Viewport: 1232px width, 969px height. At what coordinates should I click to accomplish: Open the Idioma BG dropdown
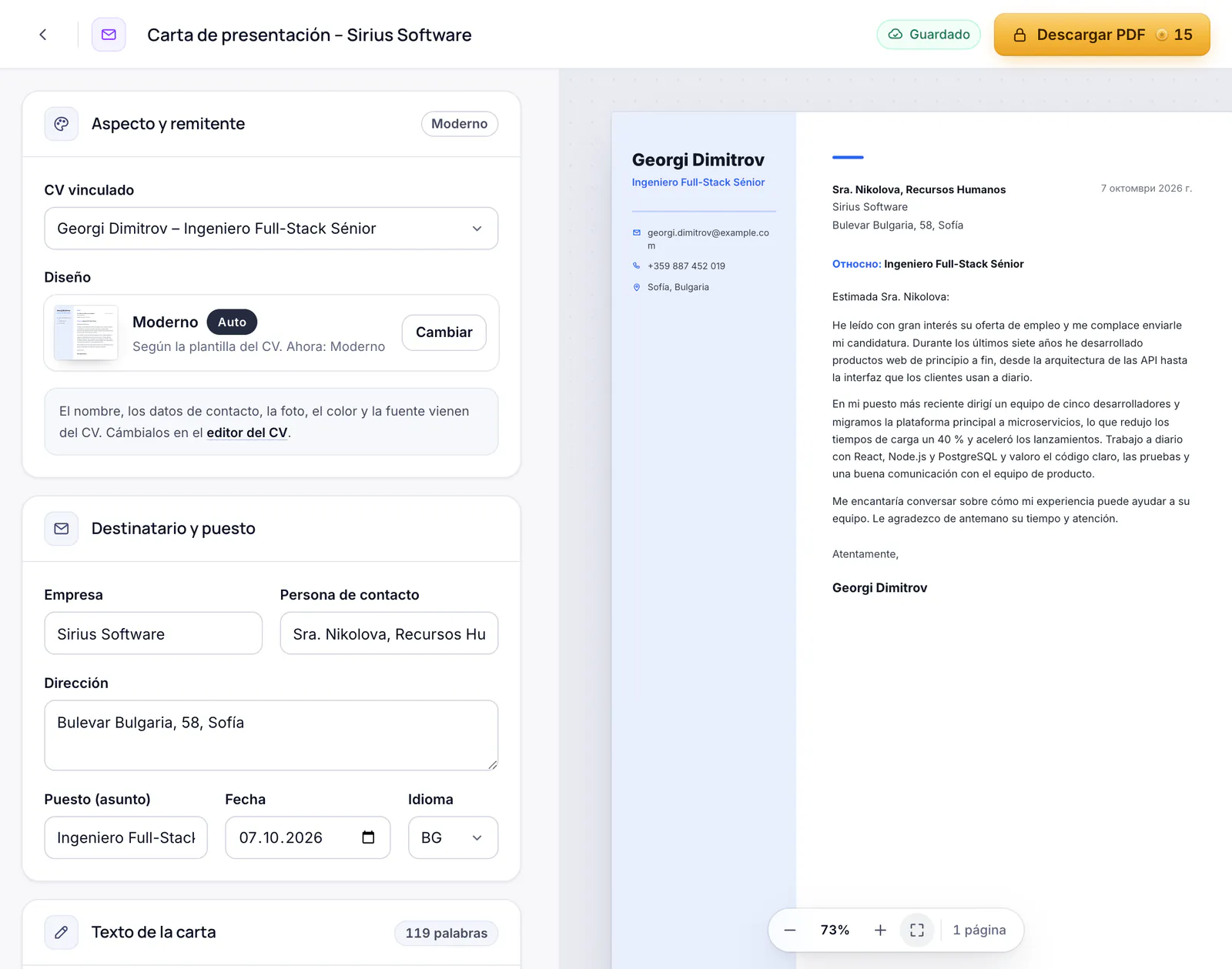click(453, 837)
